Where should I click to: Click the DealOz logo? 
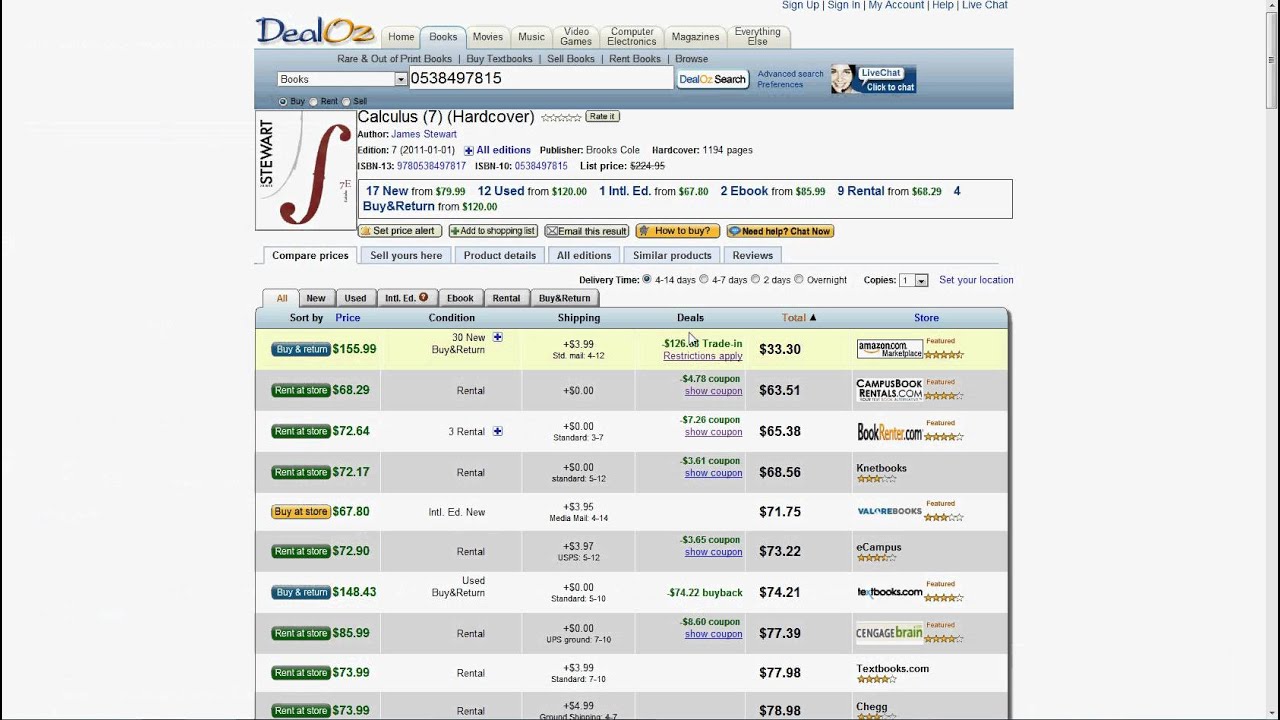tap(315, 31)
